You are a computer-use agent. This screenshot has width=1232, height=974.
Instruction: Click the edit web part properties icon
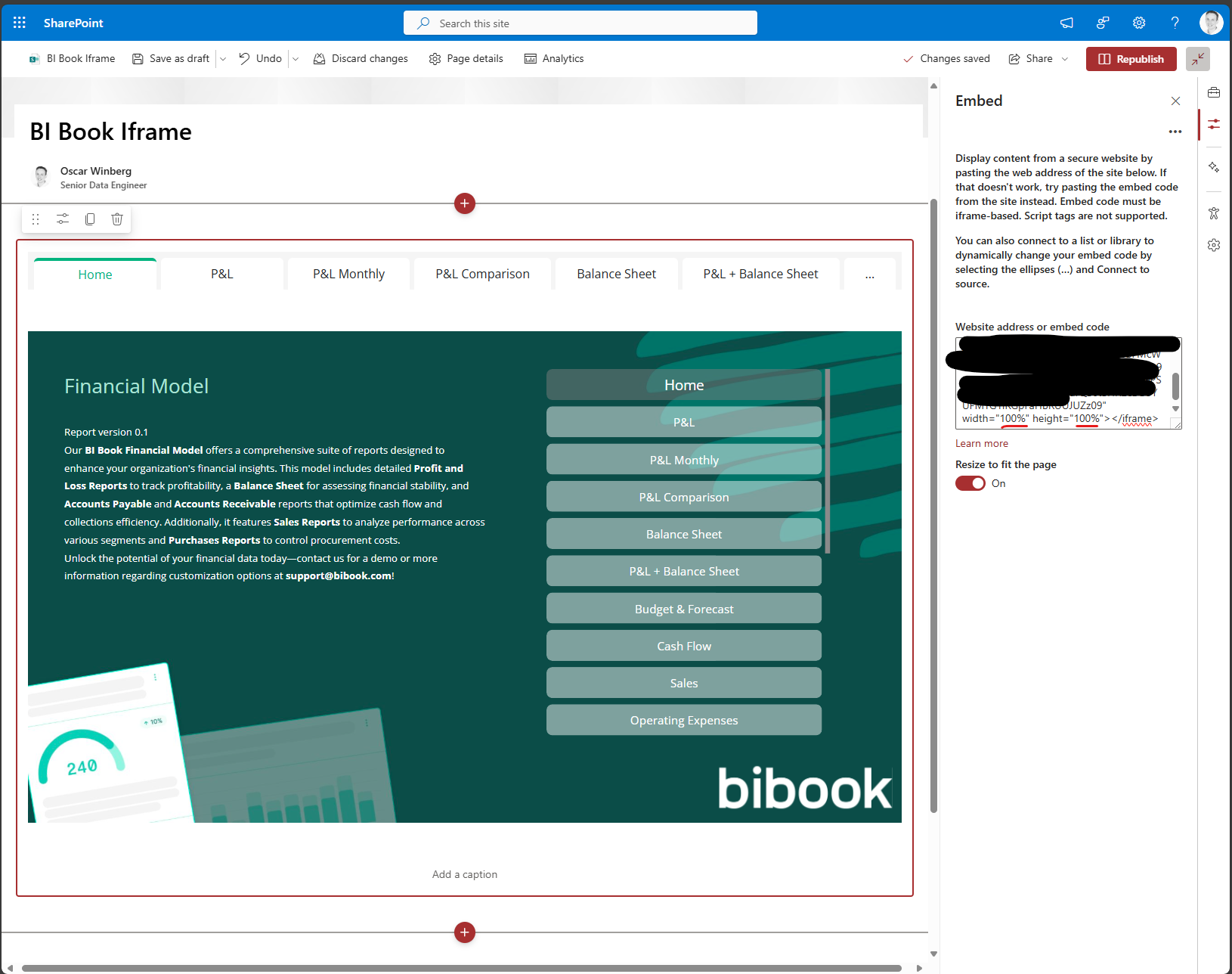(63, 219)
